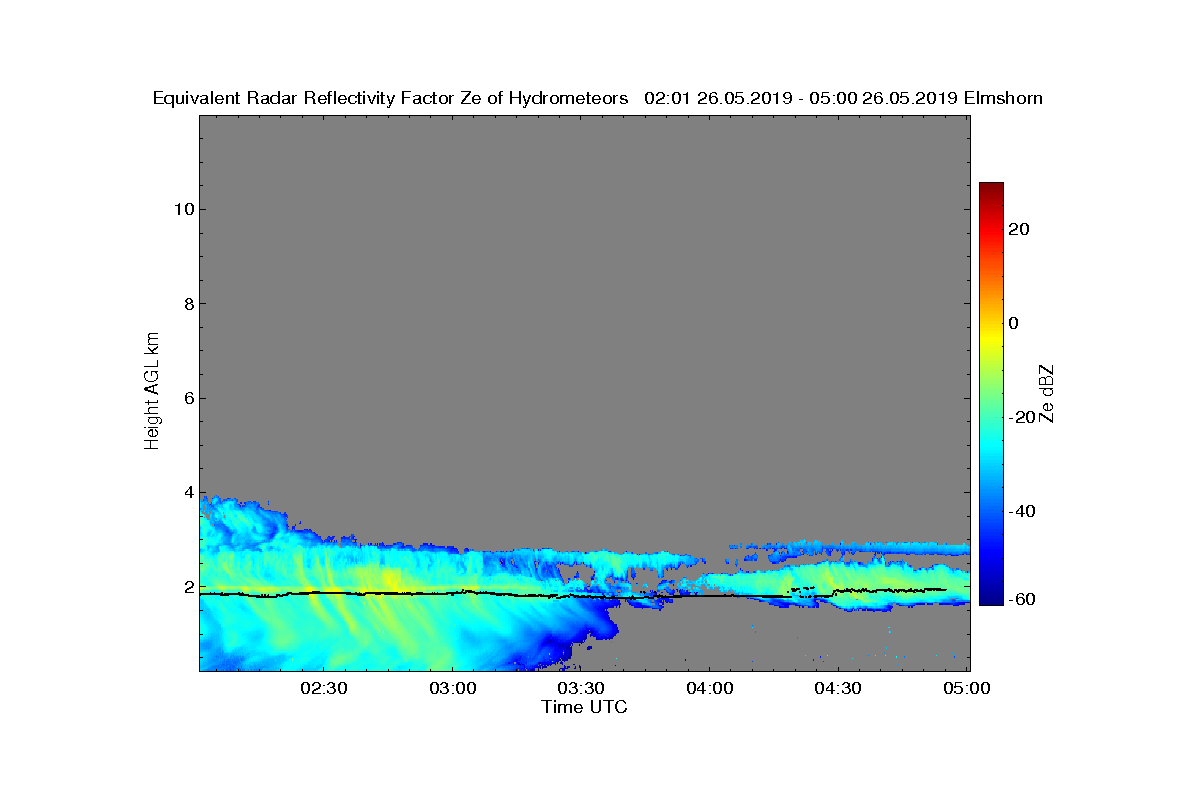Viewport: 1200px width, 800px height.
Task: Select the 'Height AGL km' axis label
Action: coord(152,392)
